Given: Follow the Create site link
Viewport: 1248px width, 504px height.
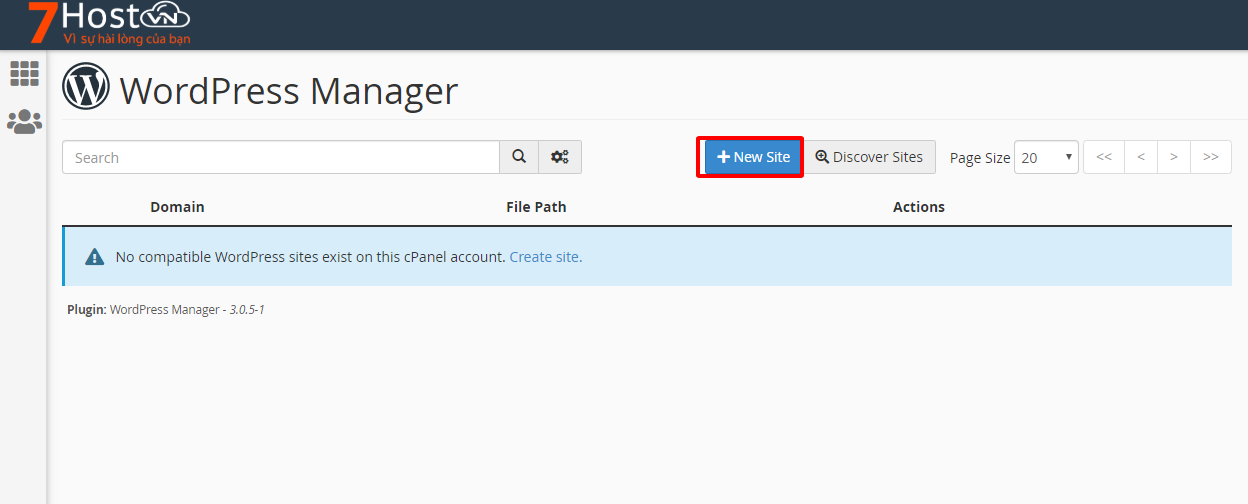Looking at the screenshot, I should [546, 257].
